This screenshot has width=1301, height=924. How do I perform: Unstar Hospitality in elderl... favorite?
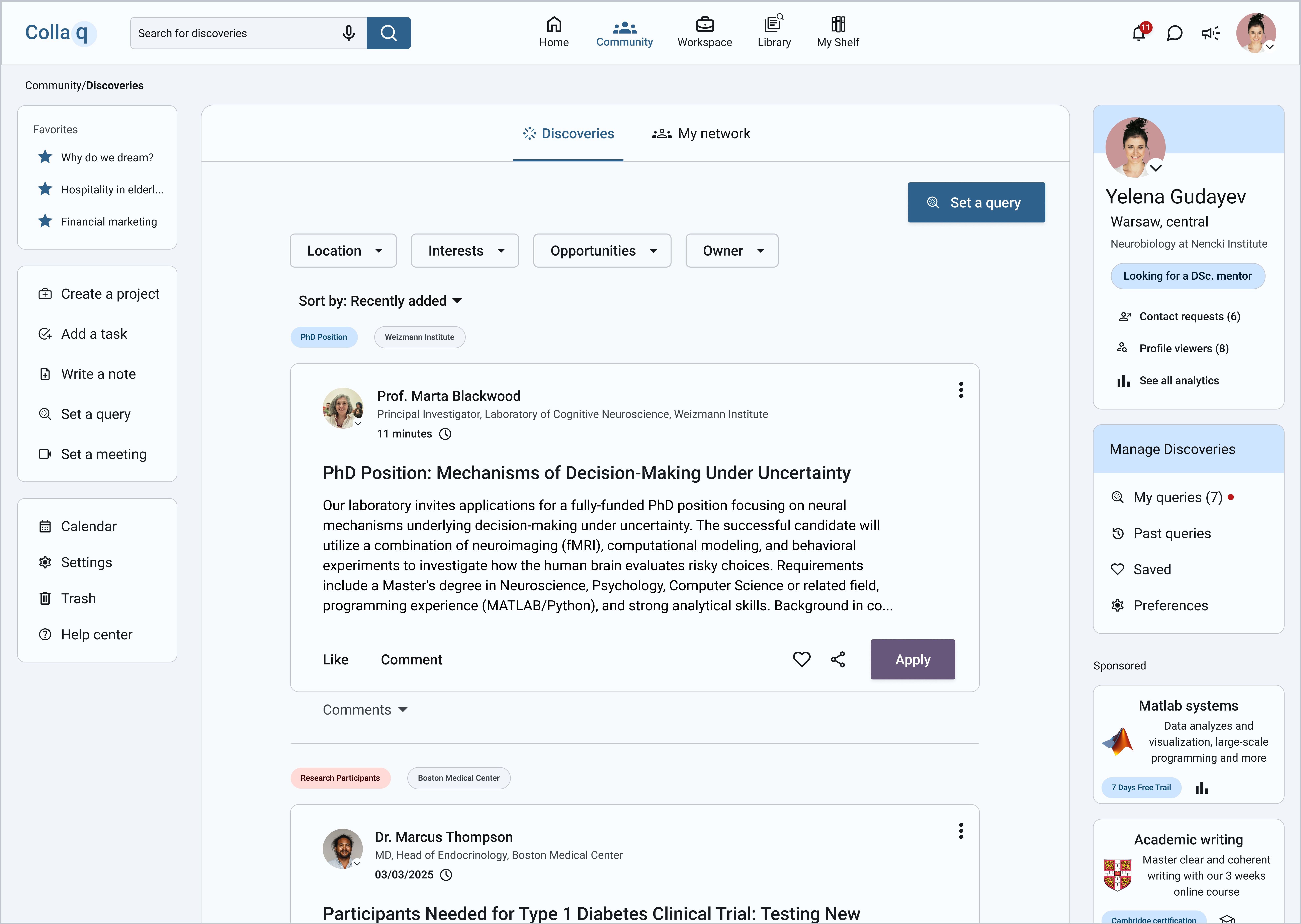[45, 189]
